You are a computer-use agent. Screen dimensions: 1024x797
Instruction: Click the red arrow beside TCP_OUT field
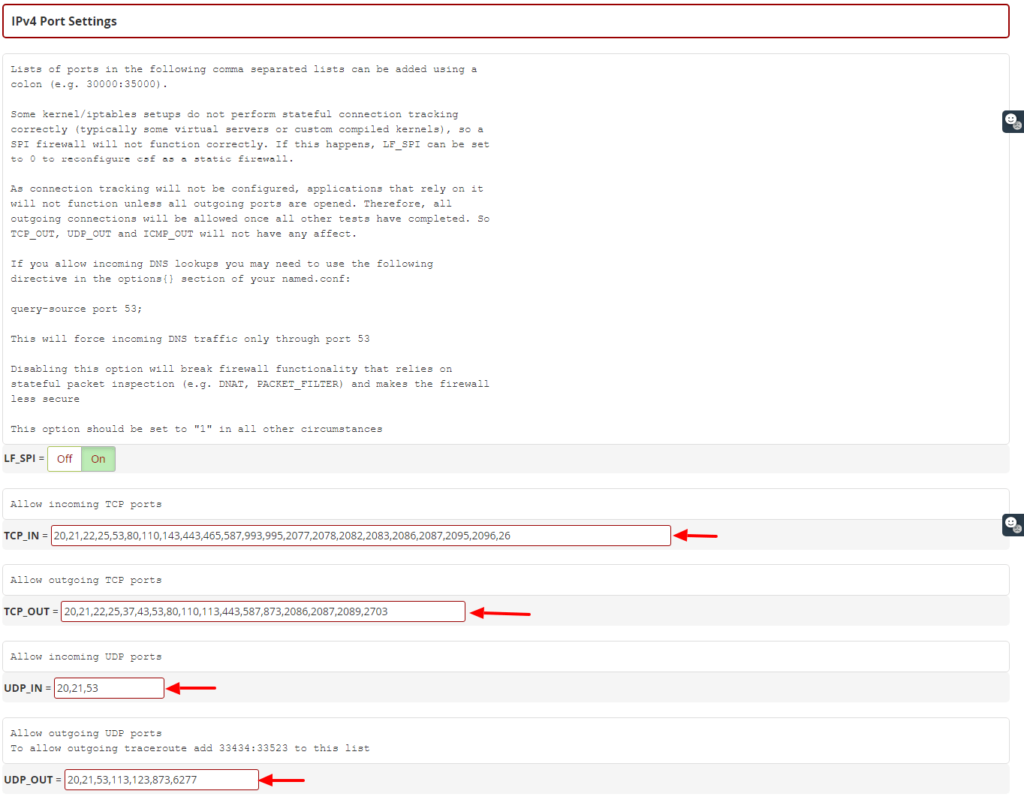[x=500, y=612]
